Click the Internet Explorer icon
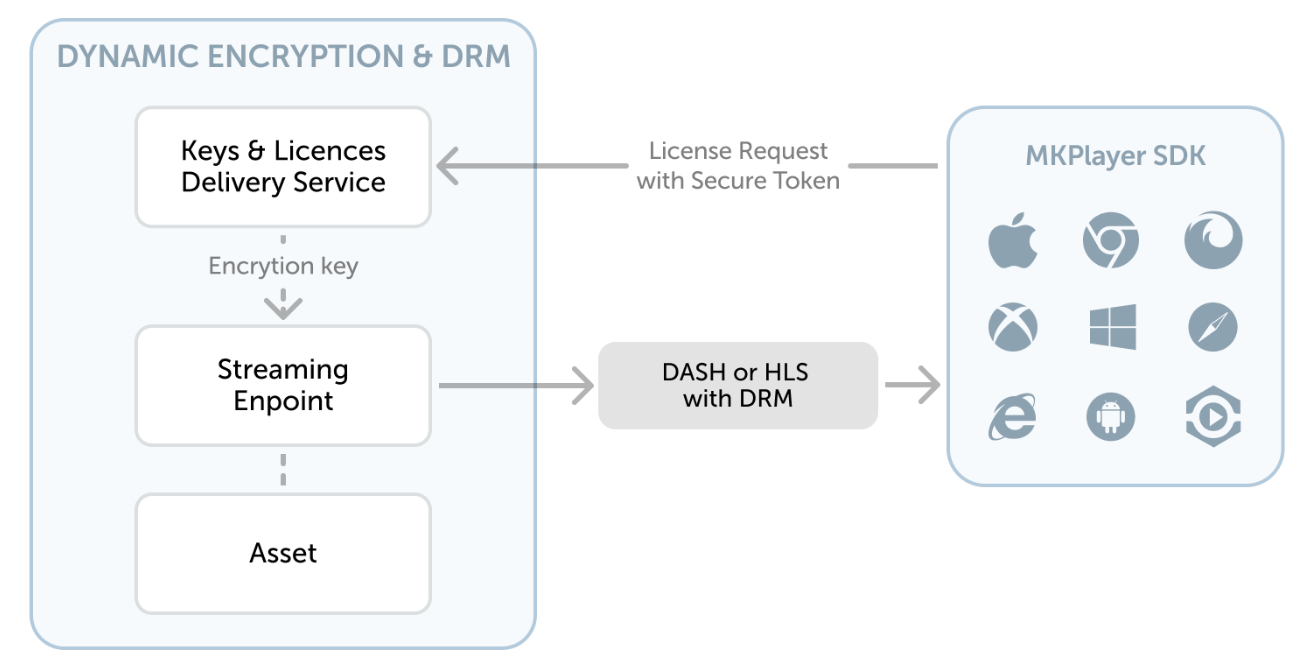Image resolution: width=1312 pixels, height=672 pixels. click(1012, 415)
